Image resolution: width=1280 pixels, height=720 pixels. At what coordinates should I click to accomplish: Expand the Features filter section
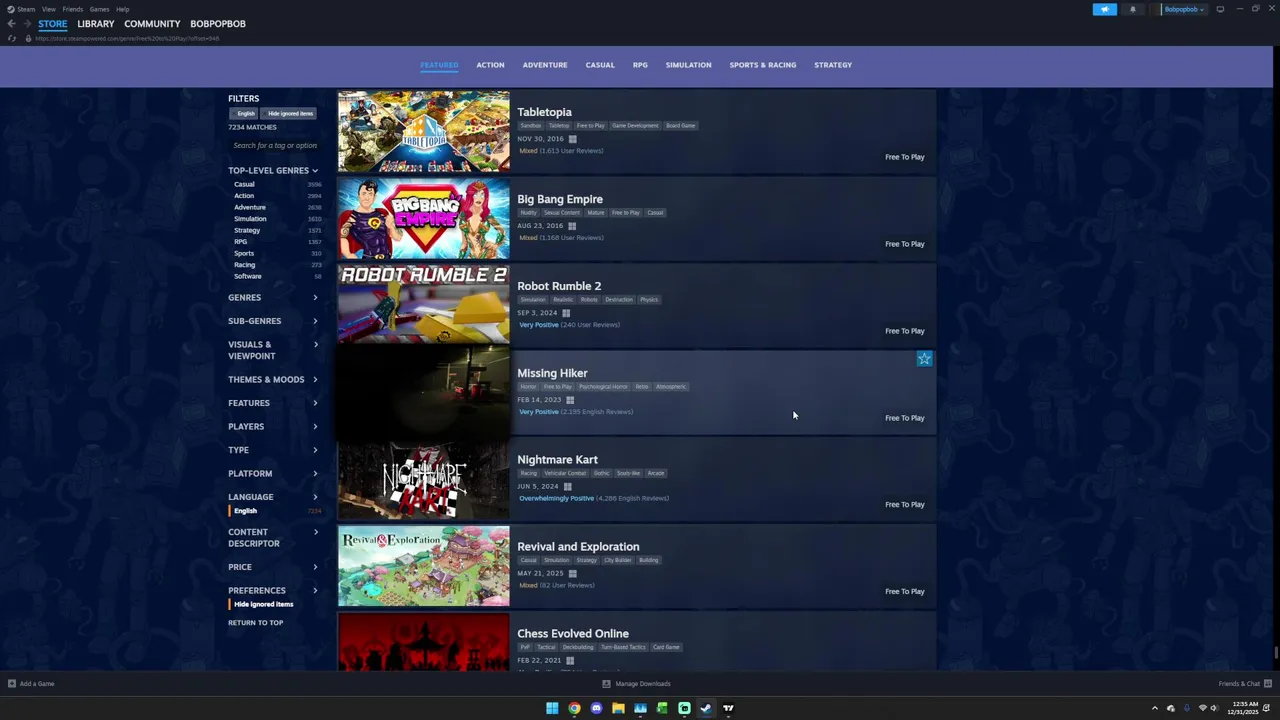pos(273,403)
